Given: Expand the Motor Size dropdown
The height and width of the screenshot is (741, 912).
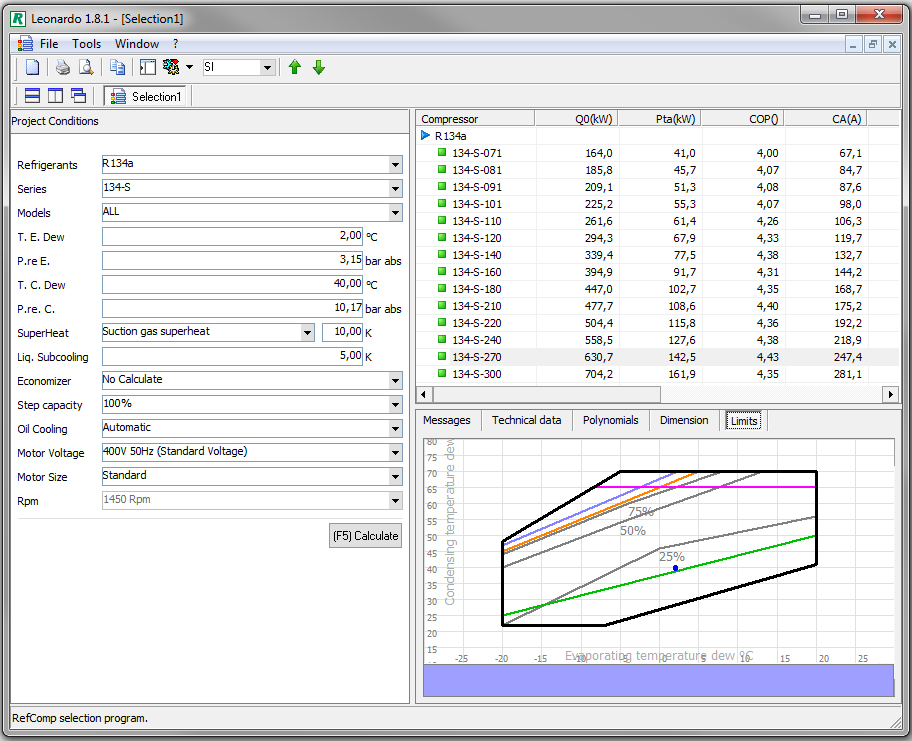Looking at the screenshot, I should (x=396, y=477).
